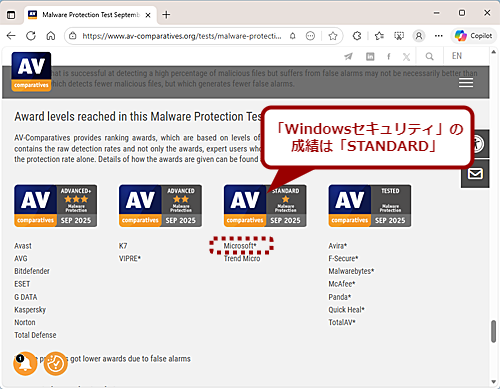View site information lock icon

(73, 36)
